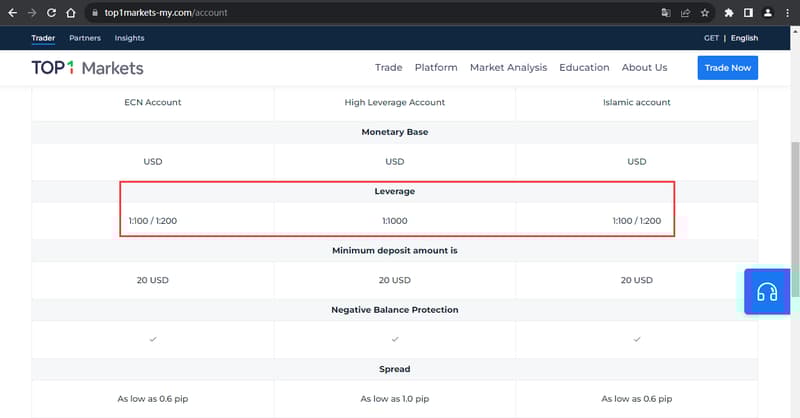Open the About Us menu
800x418 pixels.
point(644,67)
